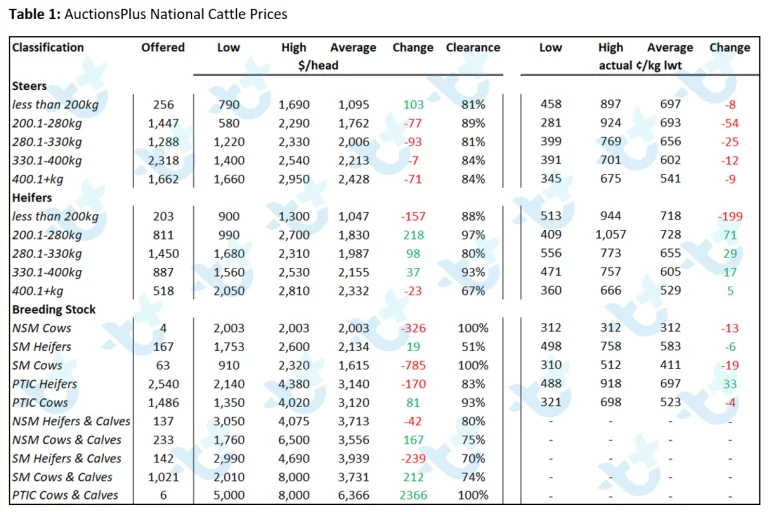Screen dimensions: 768x512
Task: Click the '3,939' average price cell
Action: pyautogui.click(x=354, y=458)
